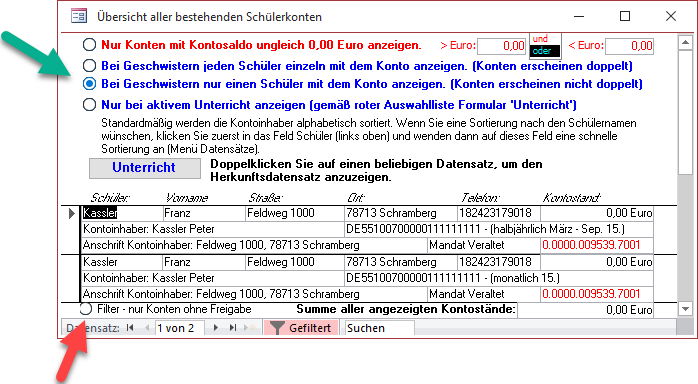Viewport: 698px width, 384px height.
Task: Click the filter funnel icon
Action: pos(276,328)
